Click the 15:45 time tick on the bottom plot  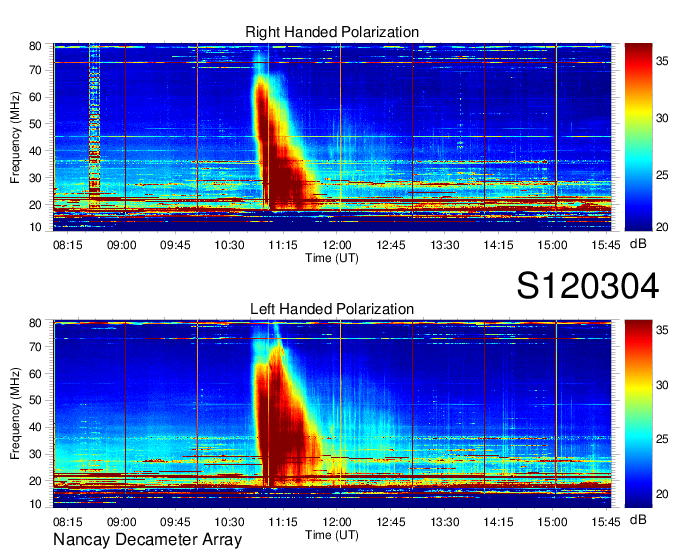click(606, 522)
